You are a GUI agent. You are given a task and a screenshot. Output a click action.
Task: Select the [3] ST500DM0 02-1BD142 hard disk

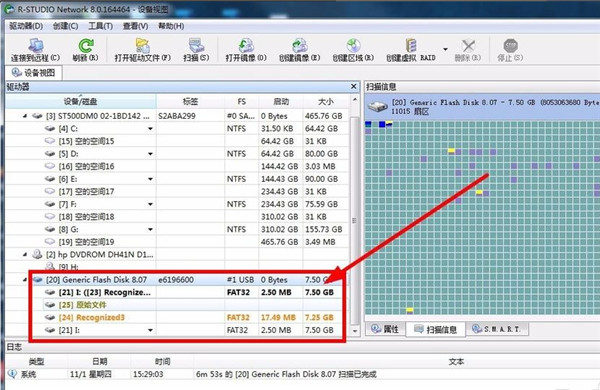(x=98, y=116)
